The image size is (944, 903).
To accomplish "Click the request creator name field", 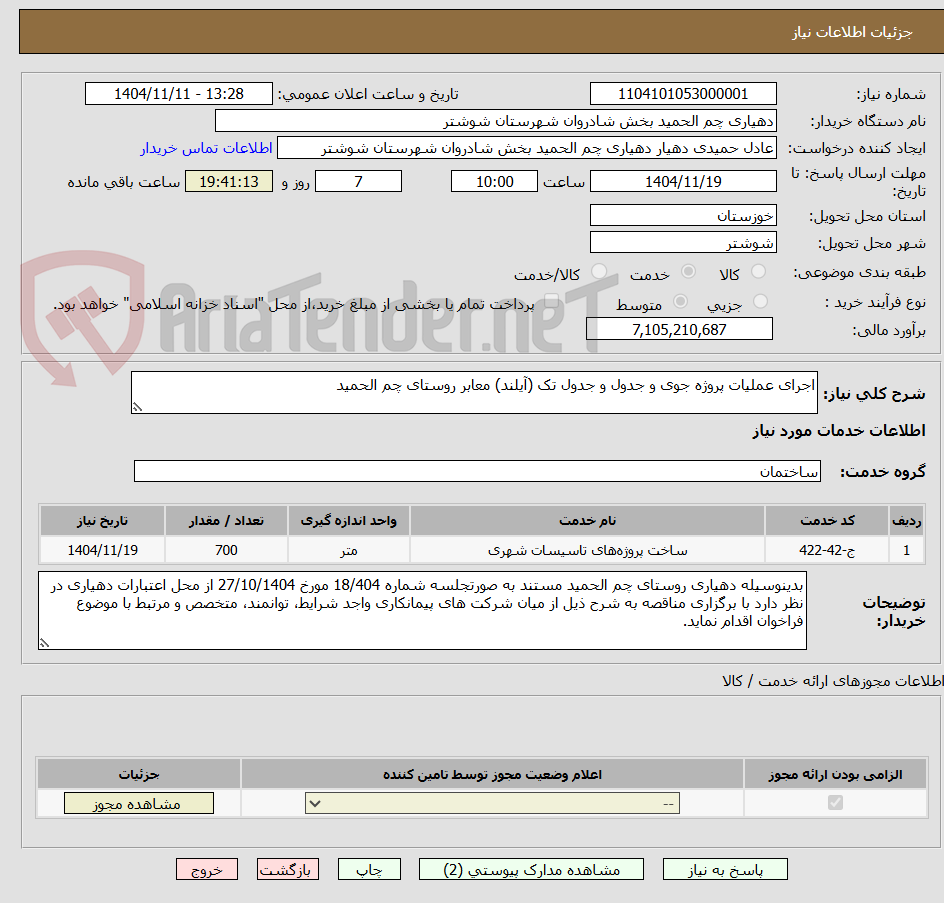I will (x=527, y=148).
